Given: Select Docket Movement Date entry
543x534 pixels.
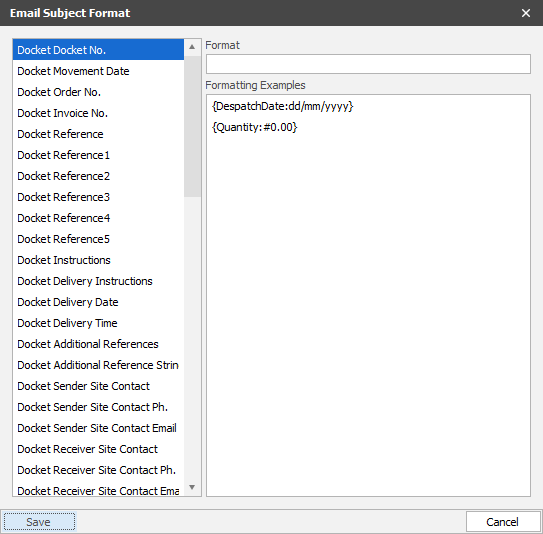Looking at the screenshot, I should coord(98,71).
